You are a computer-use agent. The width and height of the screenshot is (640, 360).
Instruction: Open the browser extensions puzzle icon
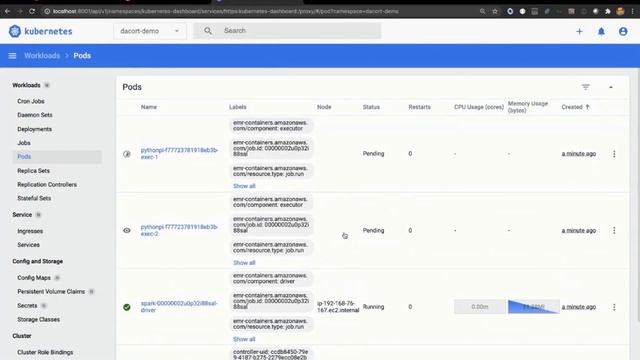click(608, 11)
